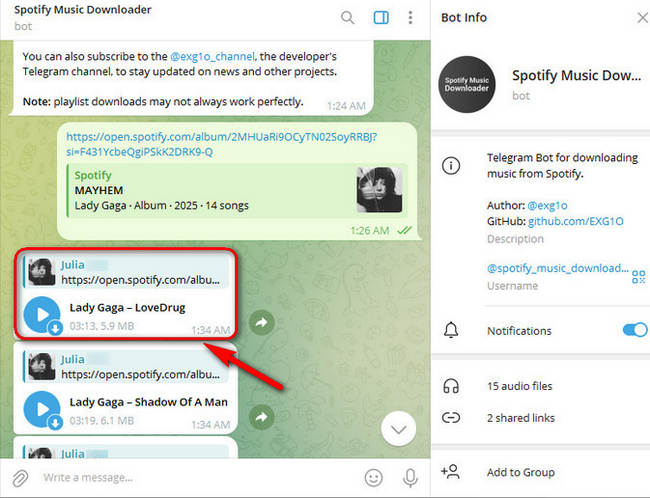The image size is (650, 498).
Task: Close the Bot Info panel
Action: 643,17
